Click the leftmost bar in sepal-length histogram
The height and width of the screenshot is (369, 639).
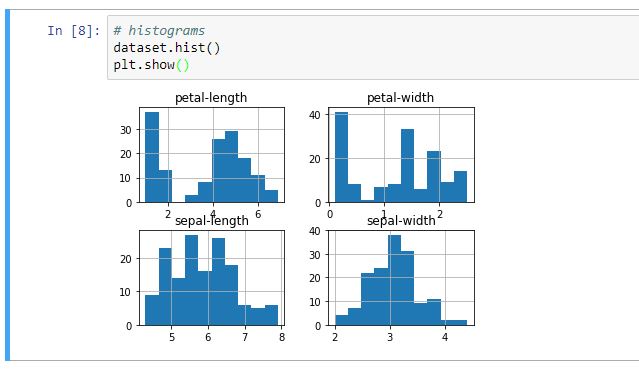click(x=152, y=310)
